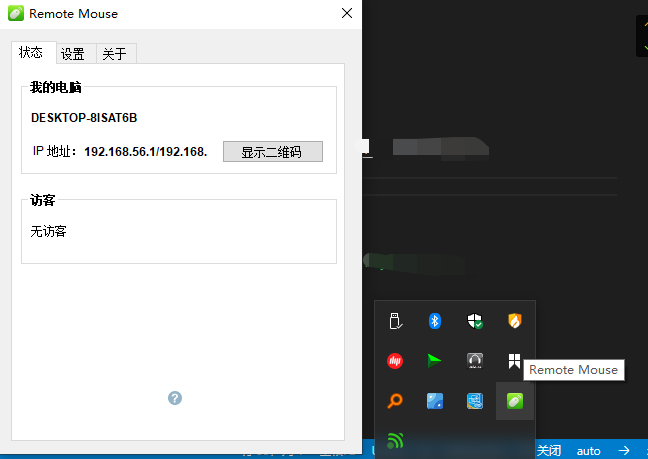Screen dimensions: 648x459
Task: Click the computer name DESKTOP-8ISAT6B
Action: pos(84,118)
